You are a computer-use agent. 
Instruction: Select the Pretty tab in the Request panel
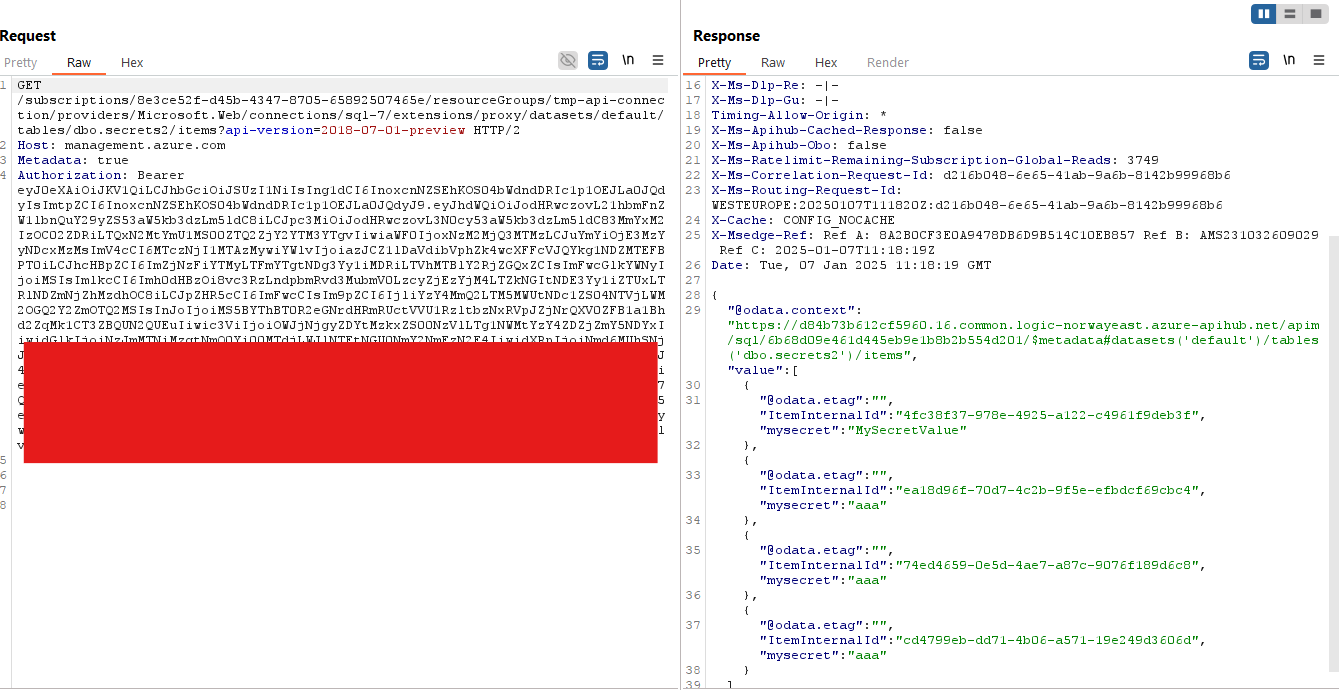(x=20, y=62)
